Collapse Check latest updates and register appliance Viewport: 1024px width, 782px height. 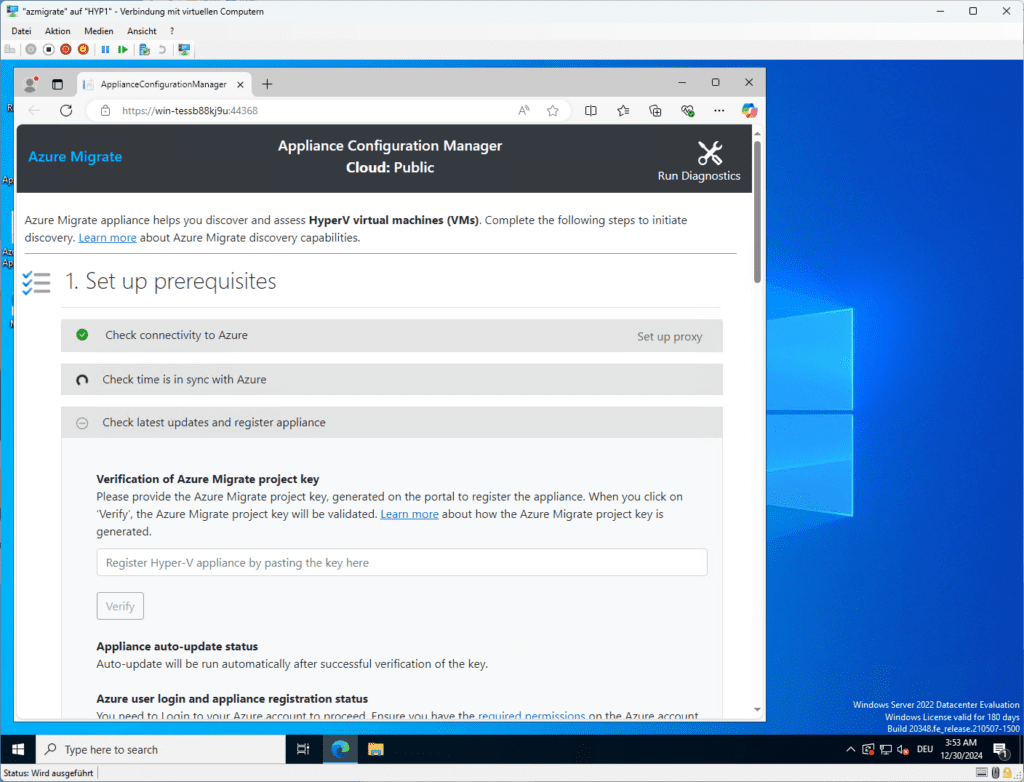click(392, 423)
